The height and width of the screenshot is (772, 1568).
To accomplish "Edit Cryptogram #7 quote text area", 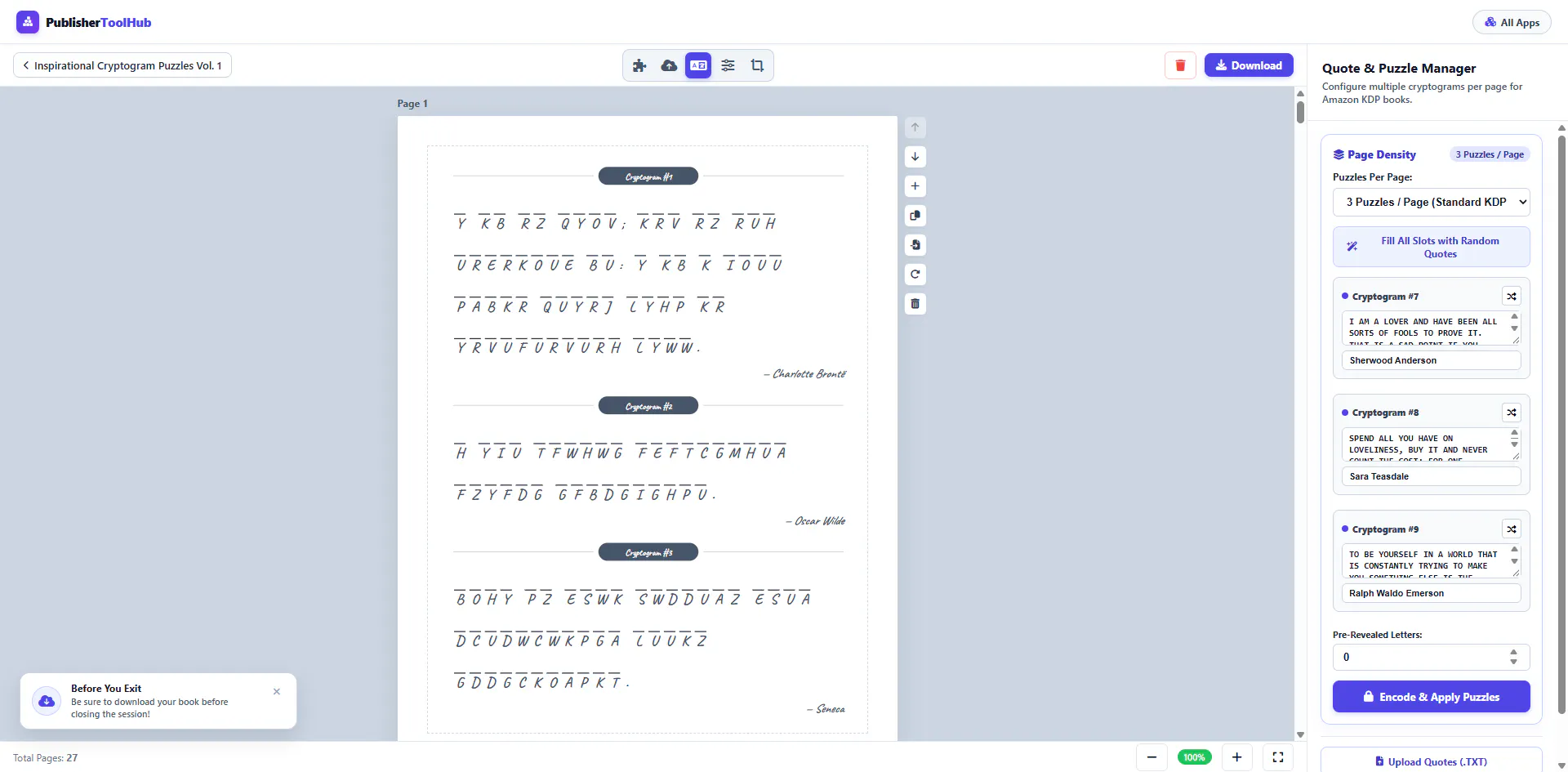I will (x=1431, y=328).
